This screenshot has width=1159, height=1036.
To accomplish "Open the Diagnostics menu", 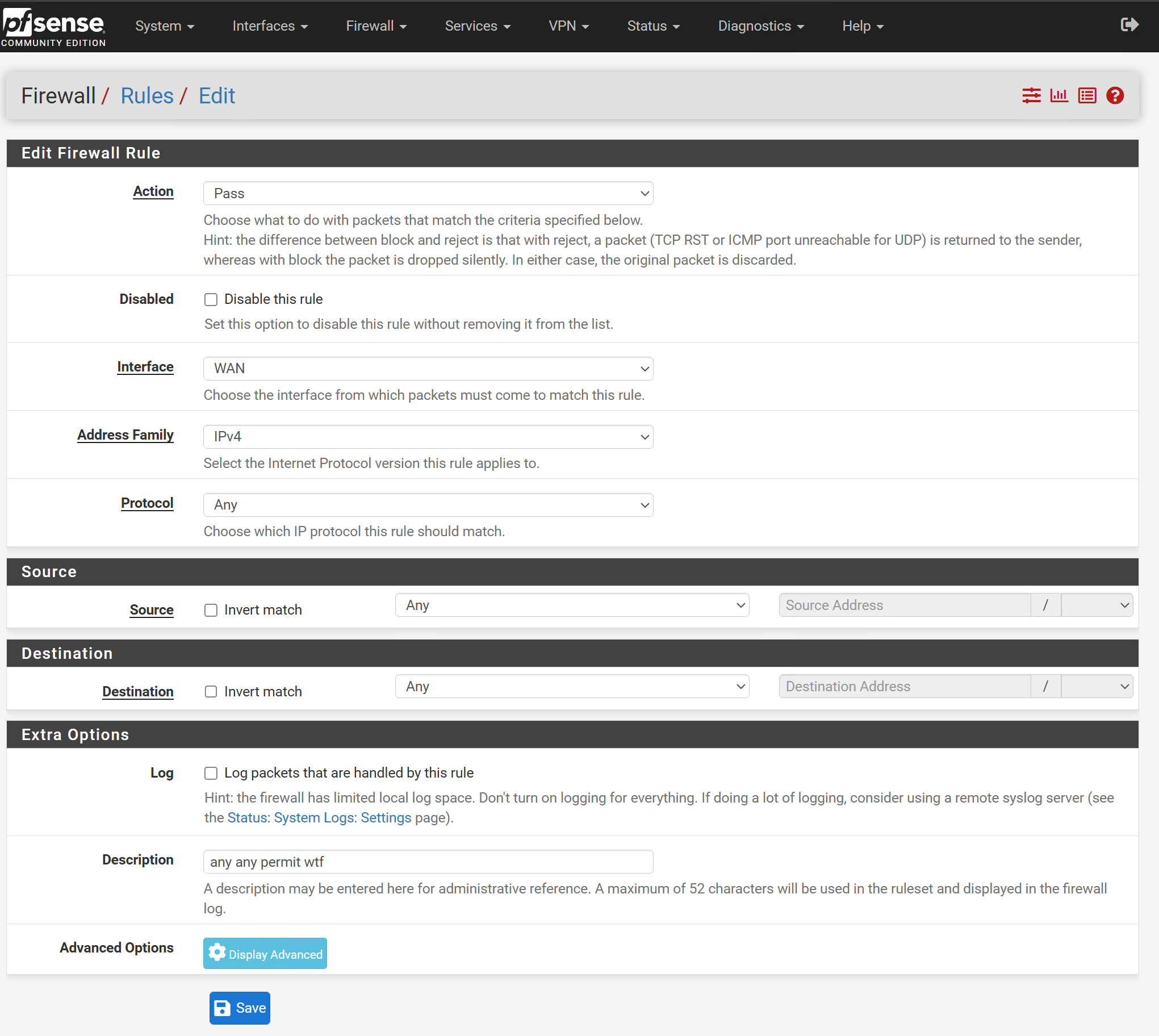I will coord(760,26).
